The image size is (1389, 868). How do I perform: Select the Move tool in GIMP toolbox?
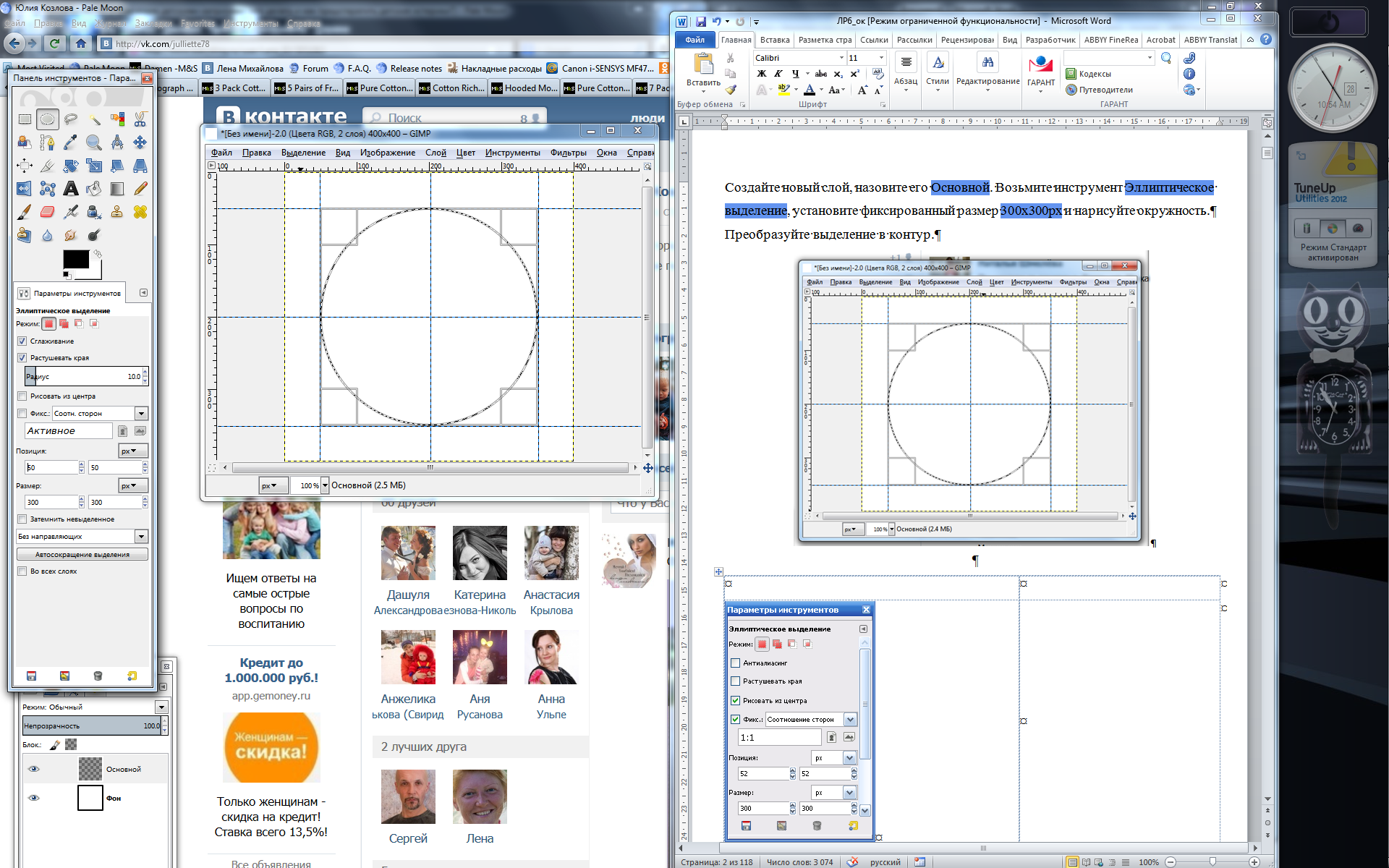tap(140, 142)
